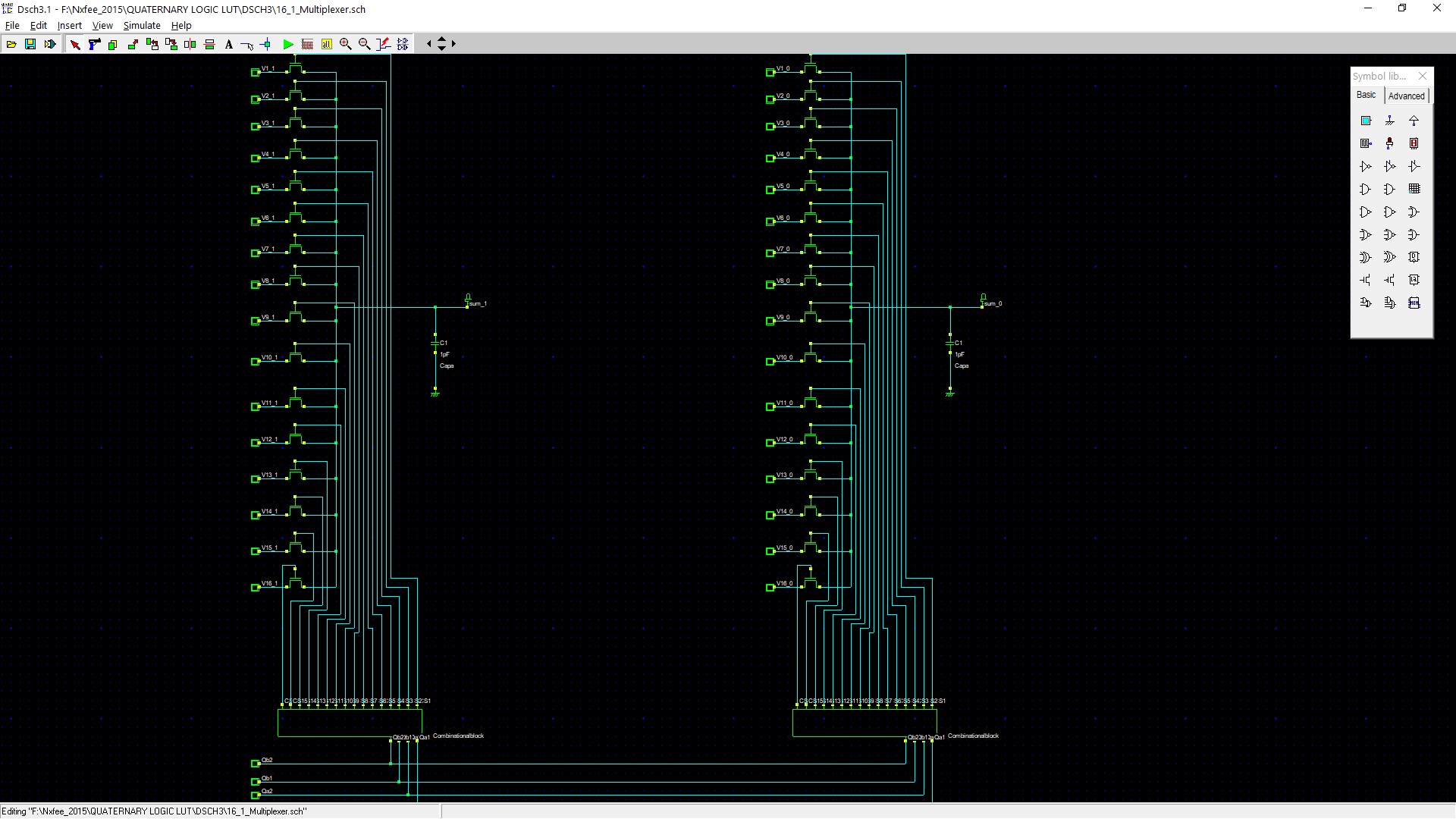The width and height of the screenshot is (1456, 819).
Task: Pick the XOR gate symbol
Action: click(1366, 257)
